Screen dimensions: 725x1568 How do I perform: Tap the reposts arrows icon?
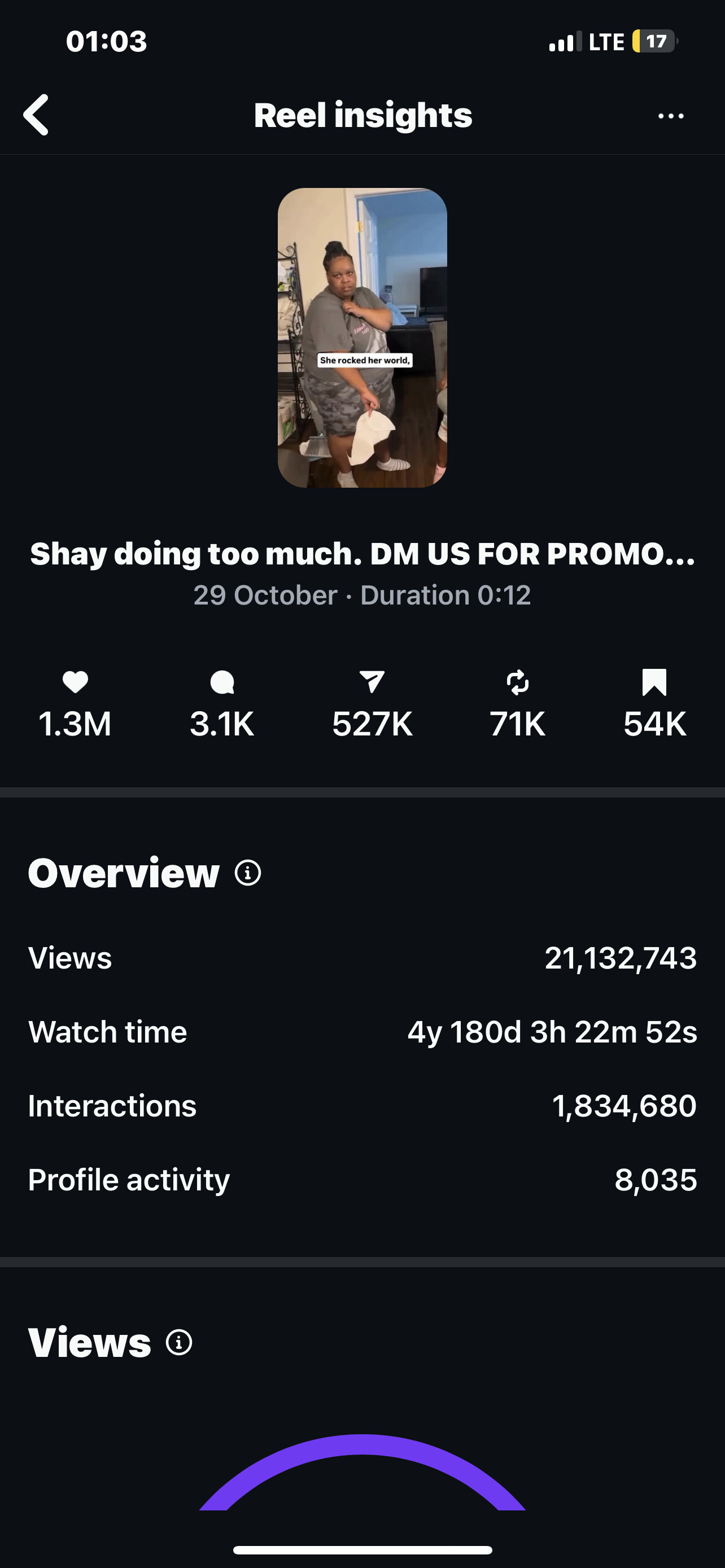(x=517, y=682)
